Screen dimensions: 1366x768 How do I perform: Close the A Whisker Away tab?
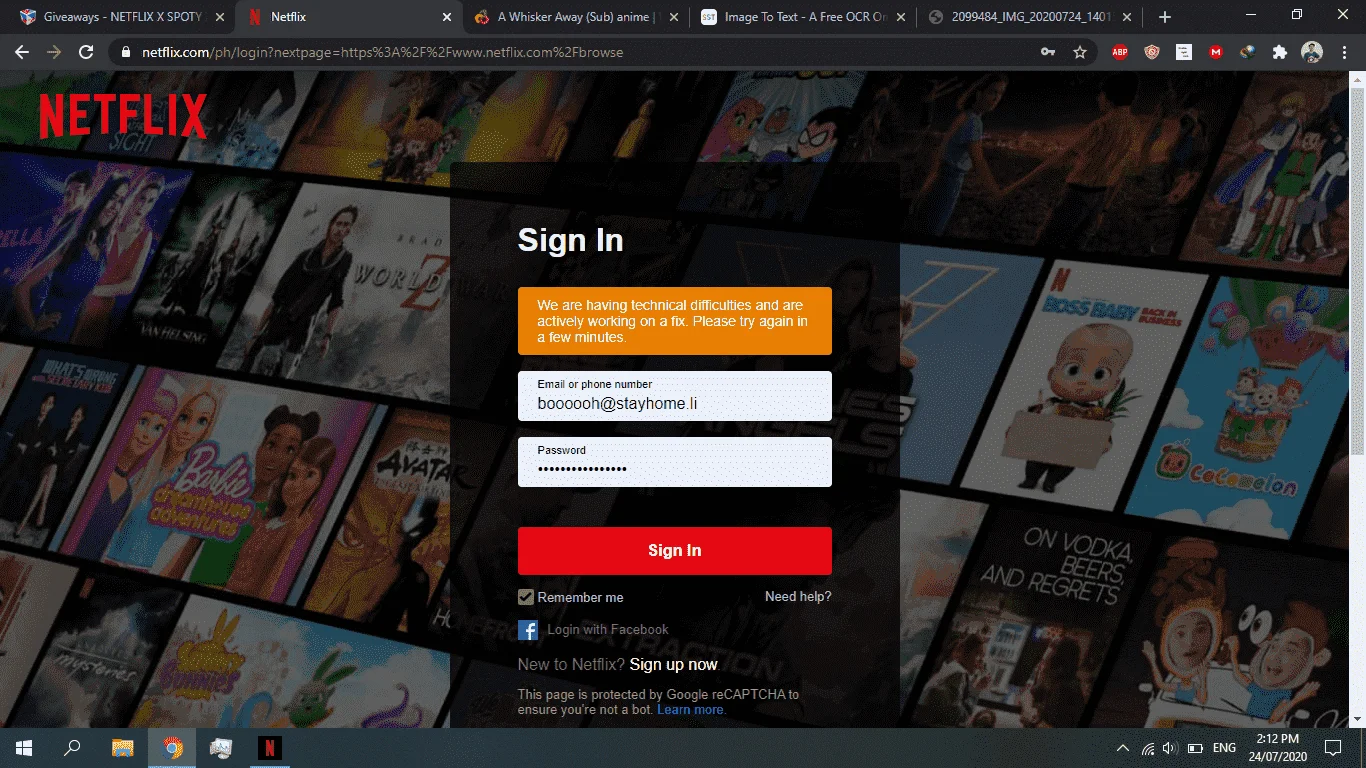[674, 17]
